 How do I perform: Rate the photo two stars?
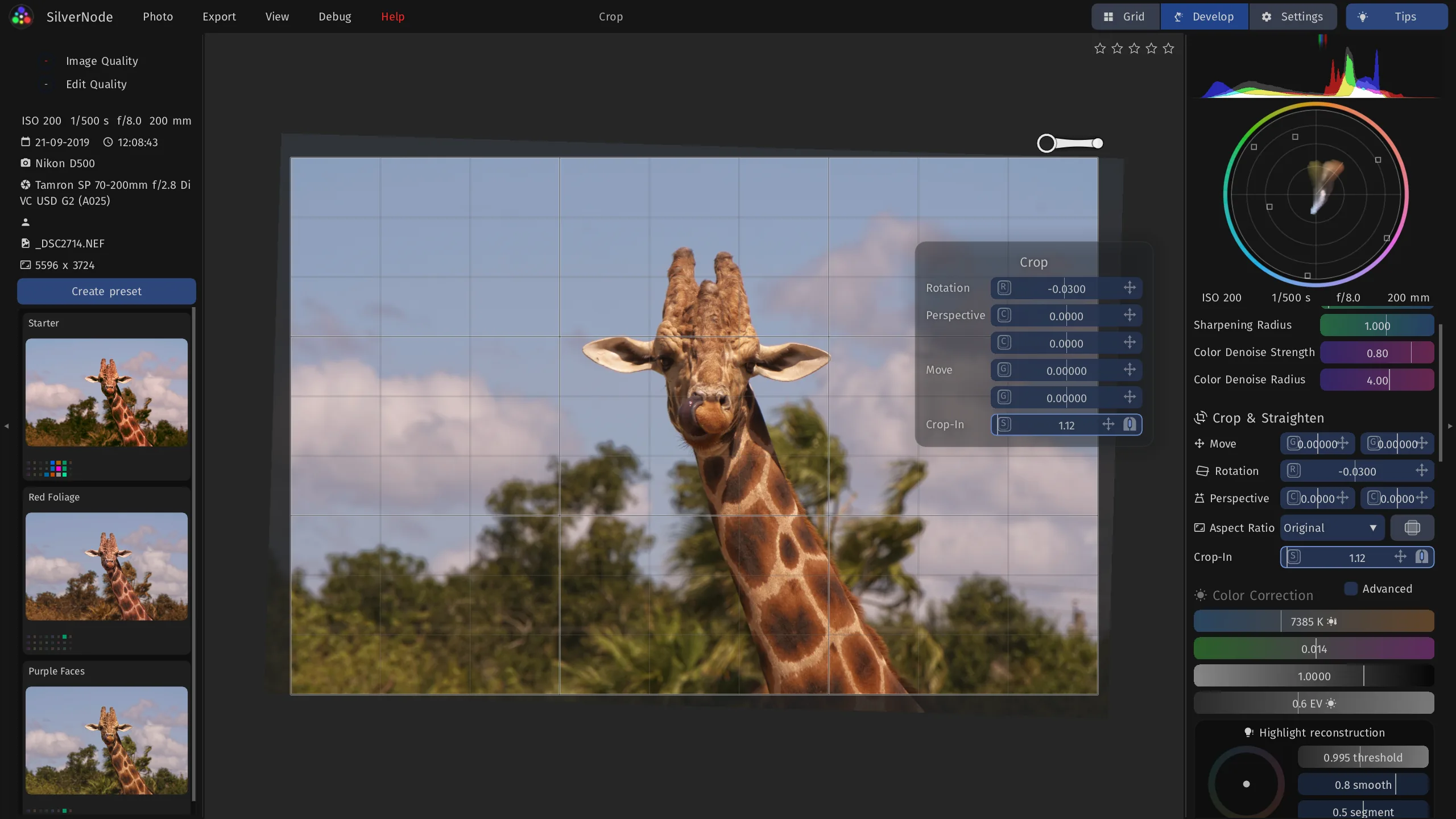click(1117, 48)
